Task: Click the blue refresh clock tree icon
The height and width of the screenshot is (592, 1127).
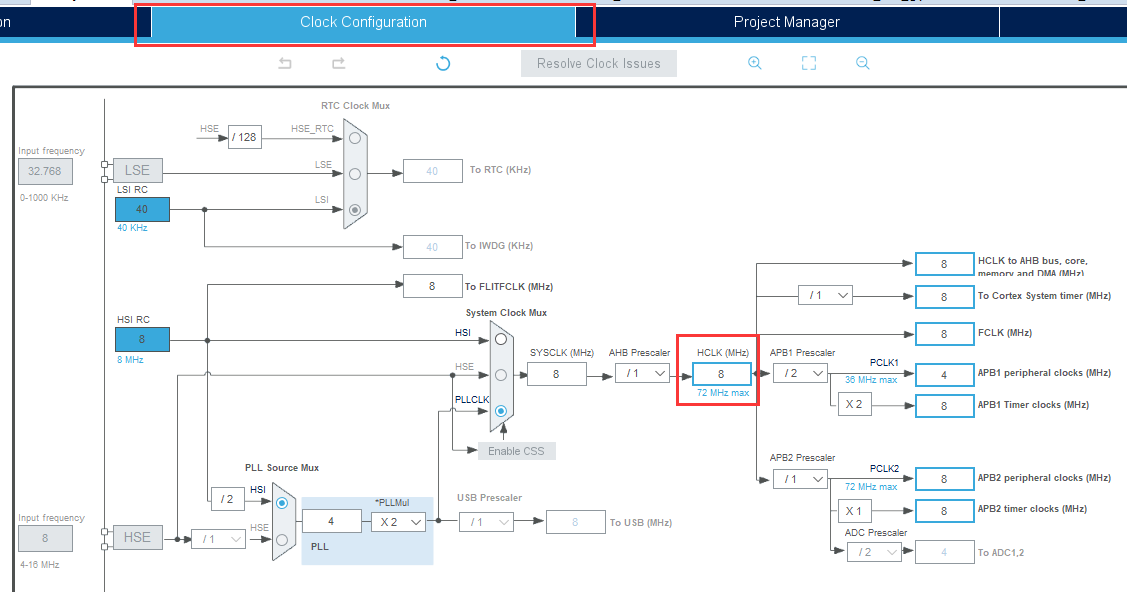Action: tap(443, 63)
